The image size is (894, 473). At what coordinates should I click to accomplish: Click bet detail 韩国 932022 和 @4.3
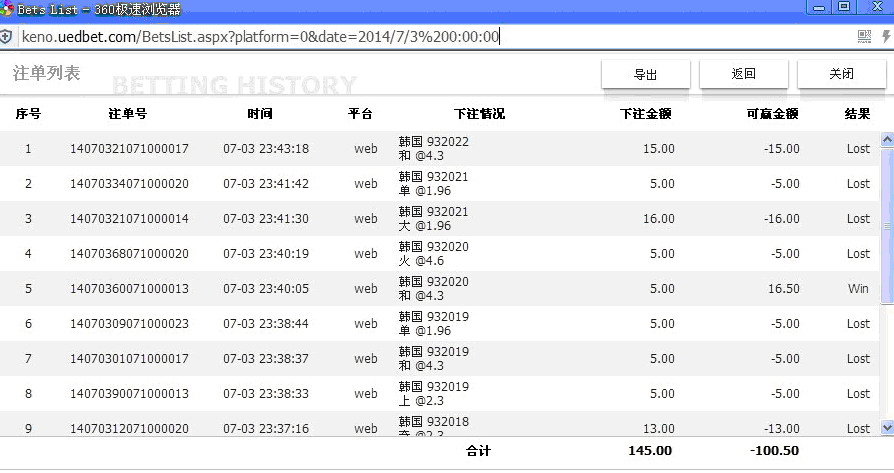[x=433, y=149]
